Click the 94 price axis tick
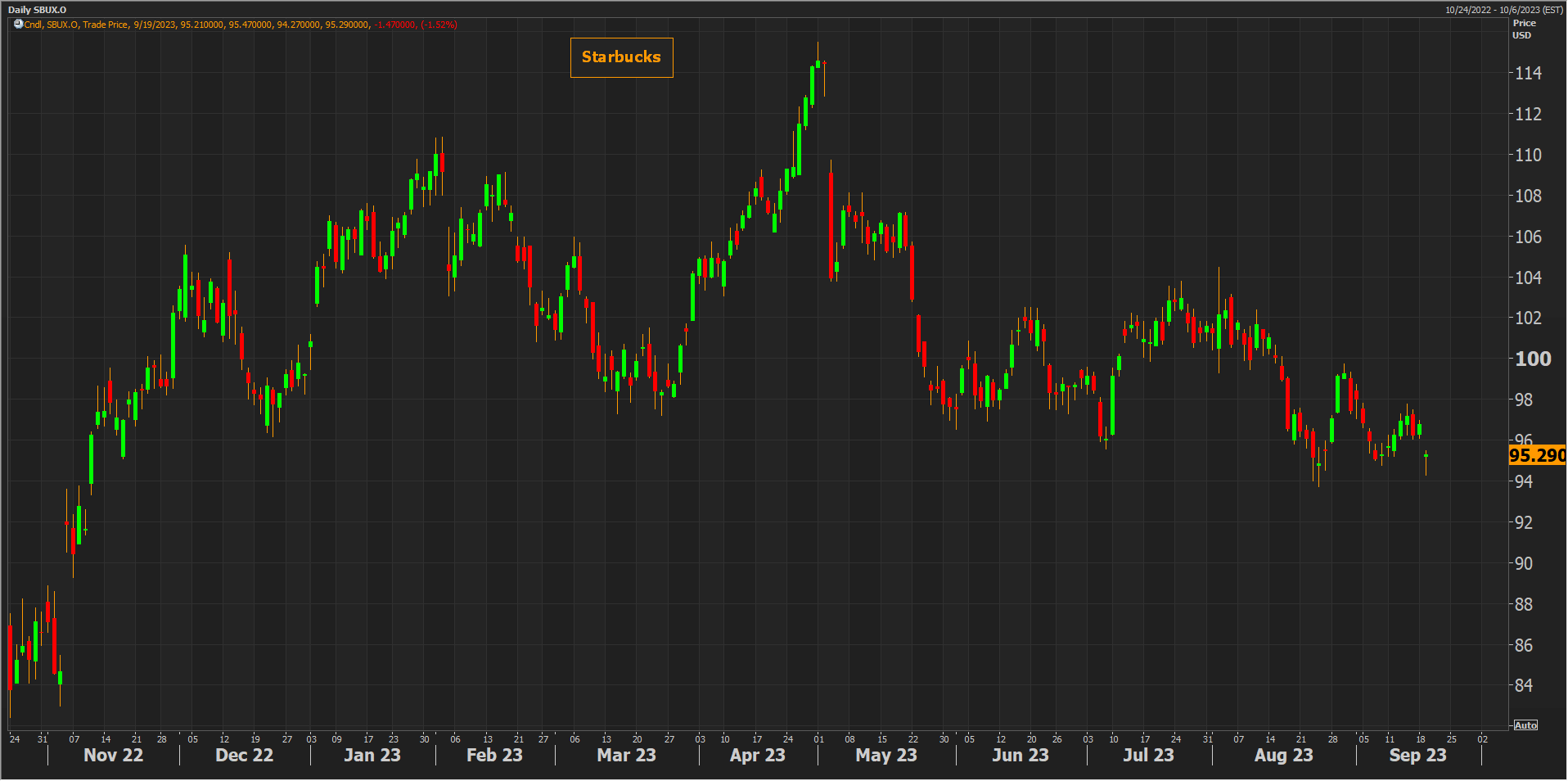The width and height of the screenshot is (1568, 781). coord(1523,482)
